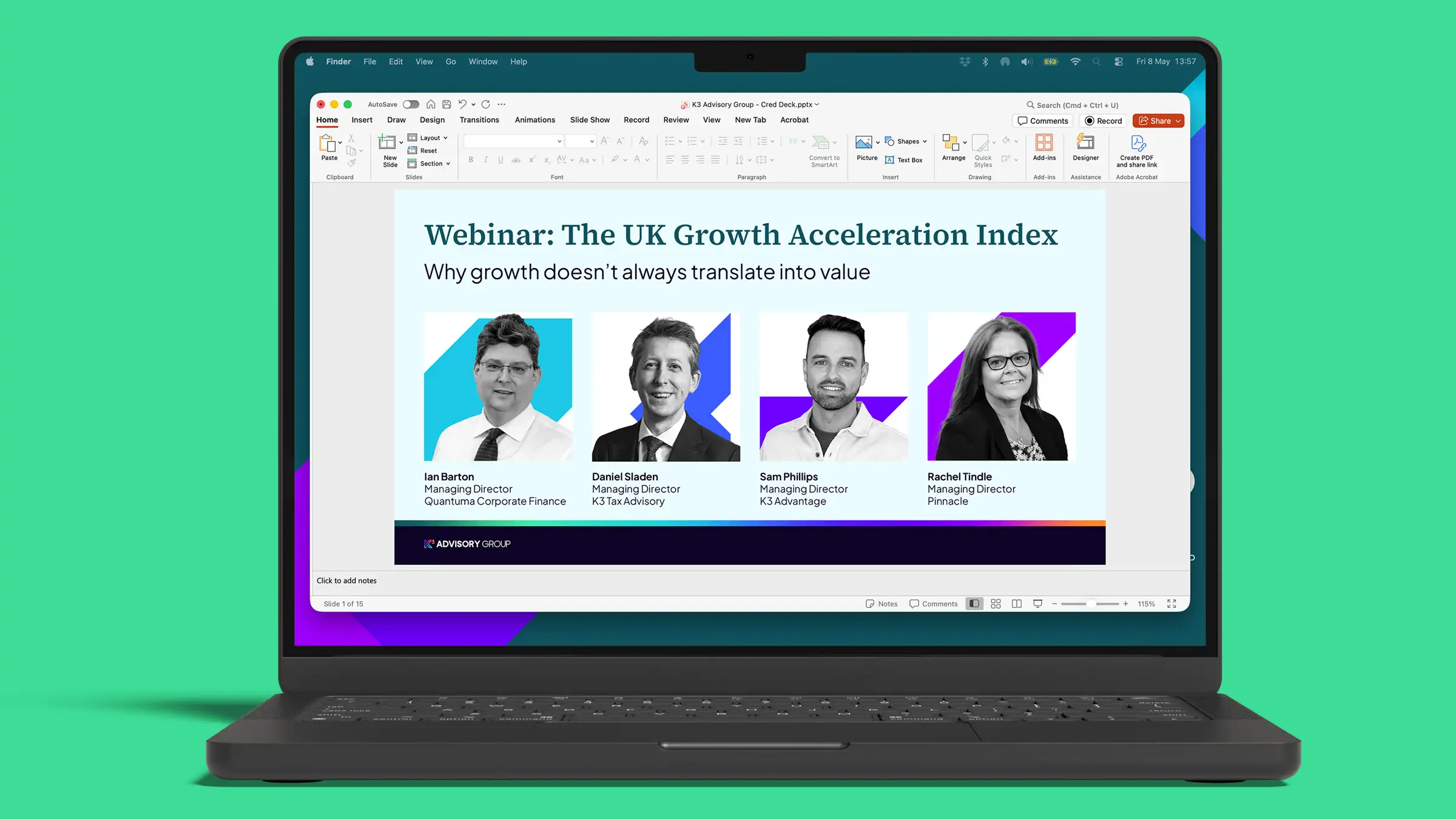
Task: Insert a Text Box
Action: pyautogui.click(x=904, y=160)
